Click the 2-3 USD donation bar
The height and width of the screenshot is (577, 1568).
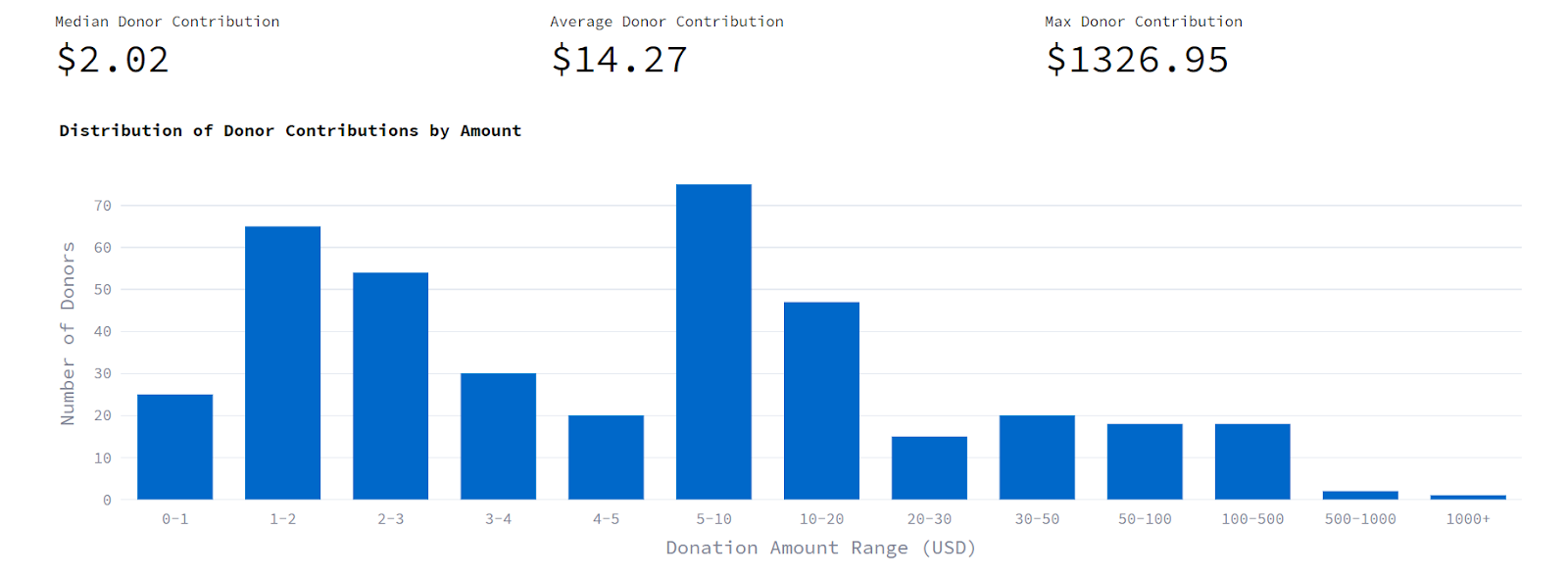(x=390, y=386)
